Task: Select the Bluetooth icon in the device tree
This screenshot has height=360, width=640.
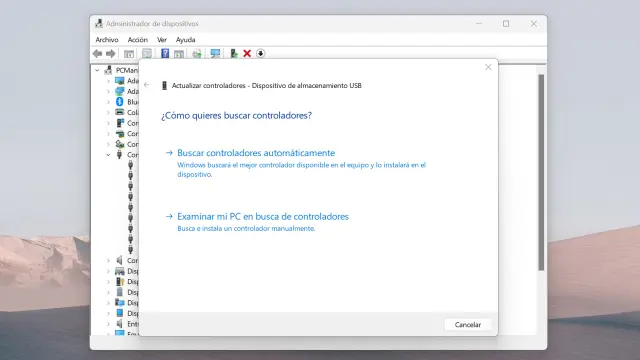Action: click(x=120, y=102)
